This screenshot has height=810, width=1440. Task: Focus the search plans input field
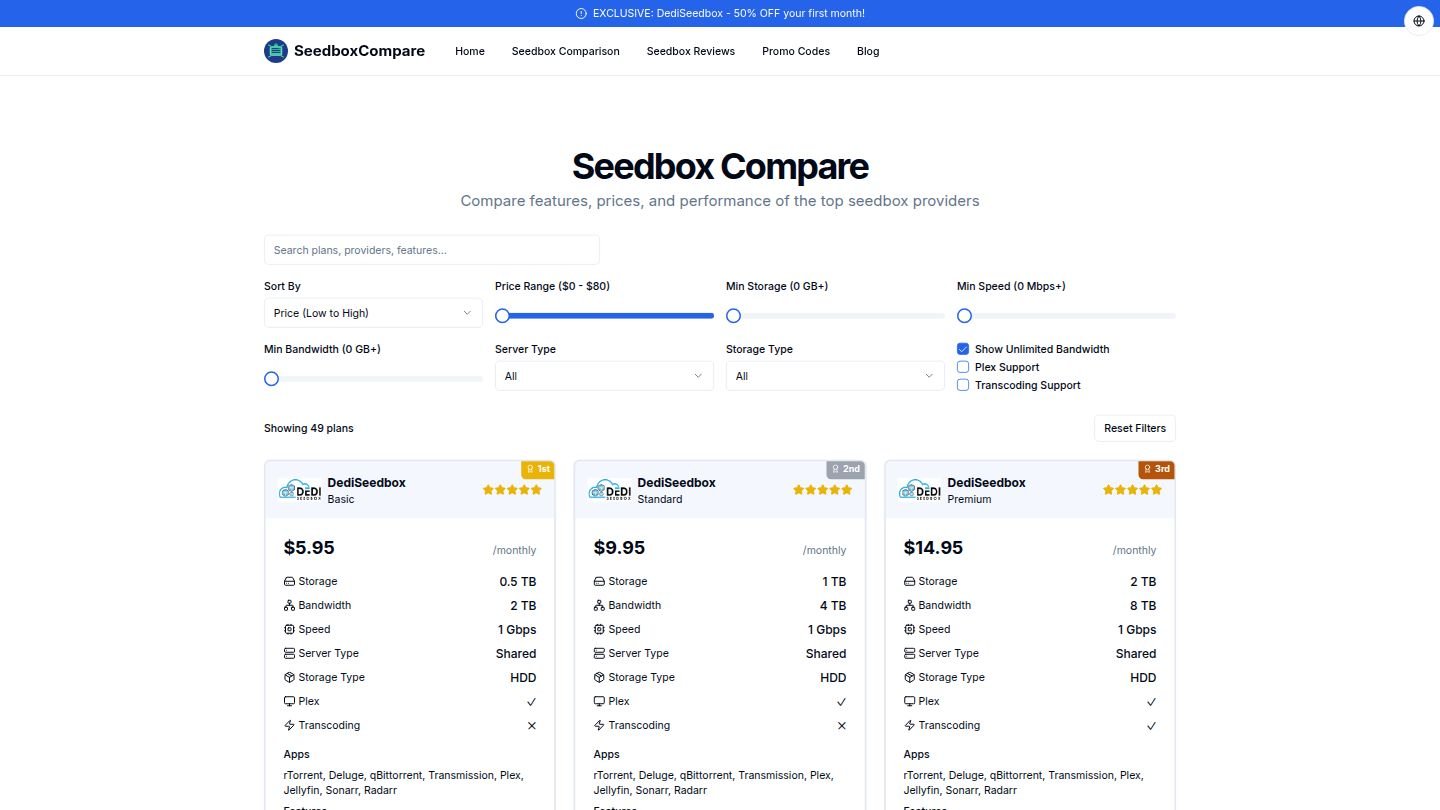432,250
